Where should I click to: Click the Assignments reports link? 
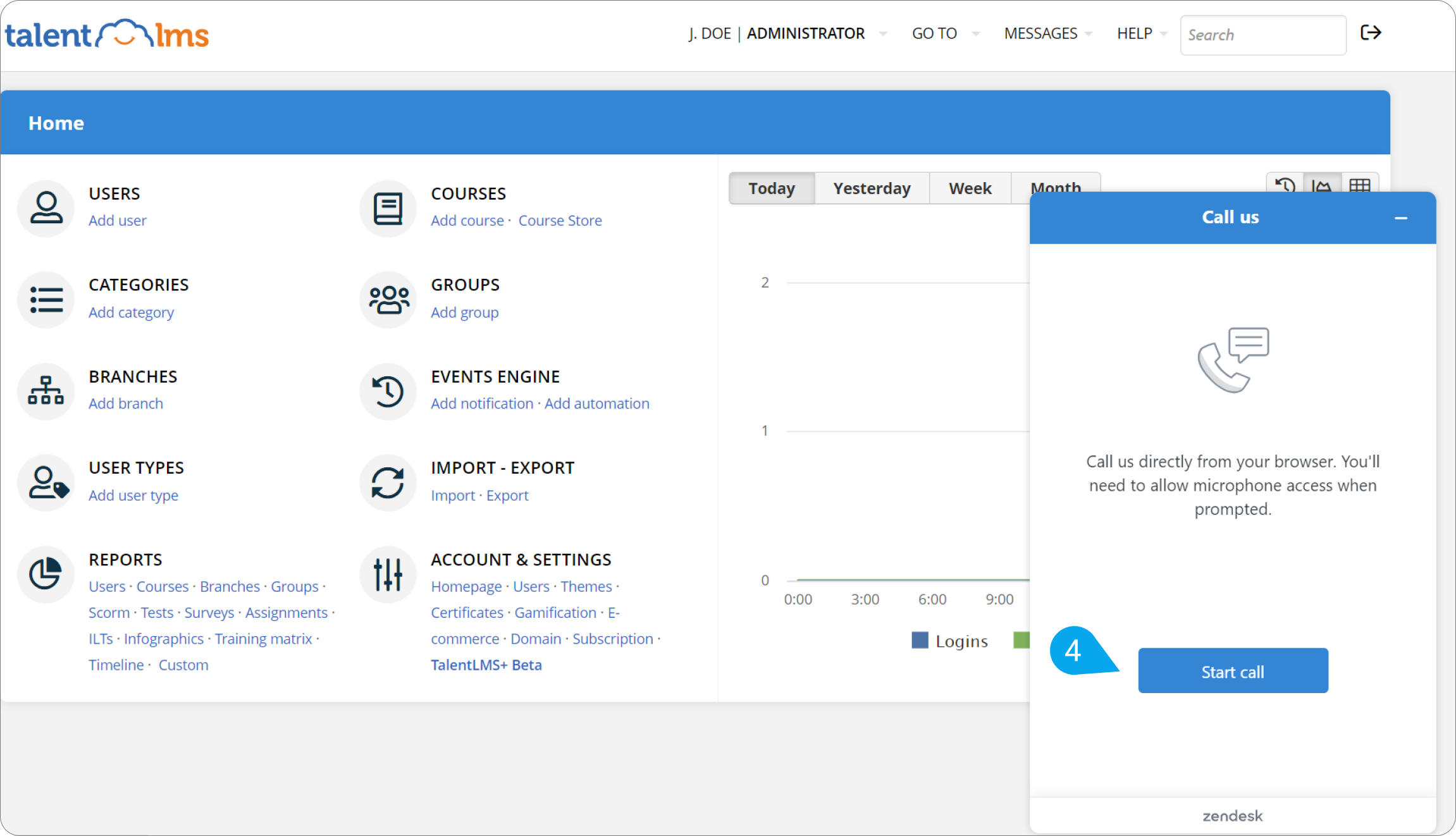(x=287, y=613)
